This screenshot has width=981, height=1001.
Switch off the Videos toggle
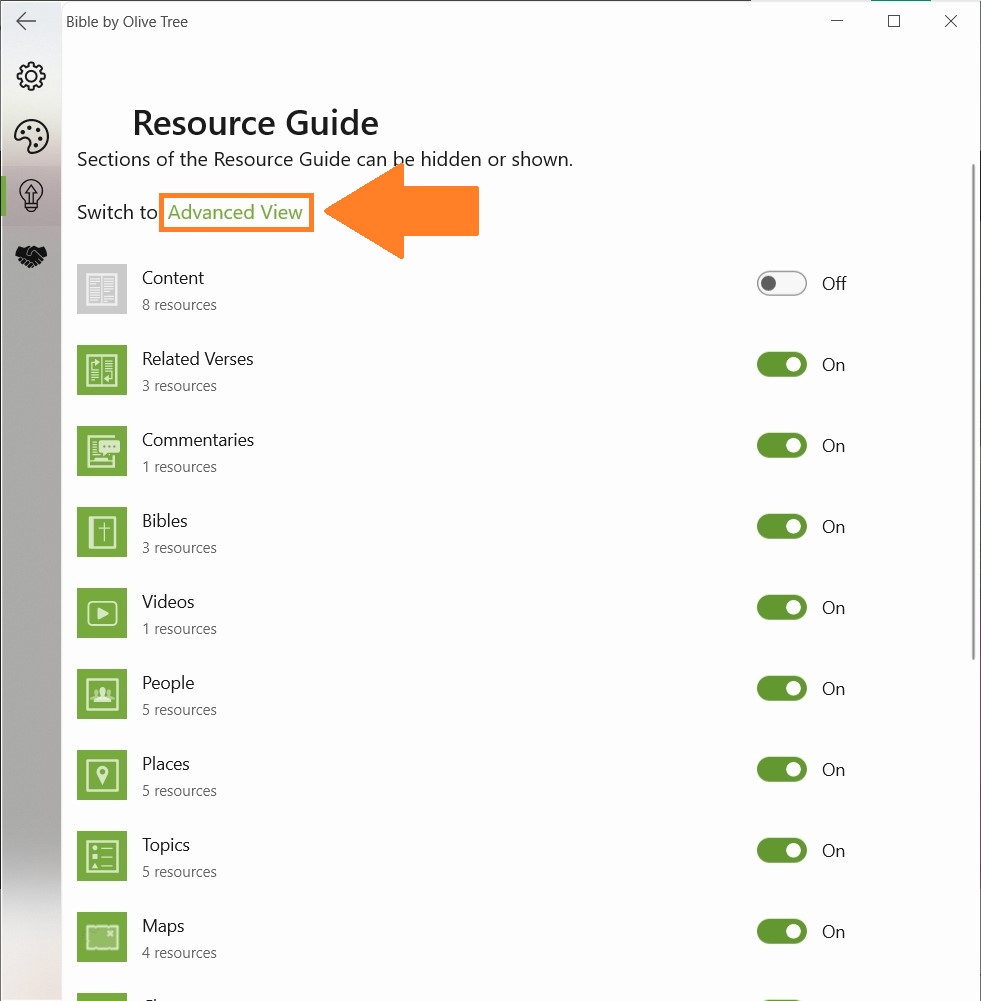click(782, 608)
